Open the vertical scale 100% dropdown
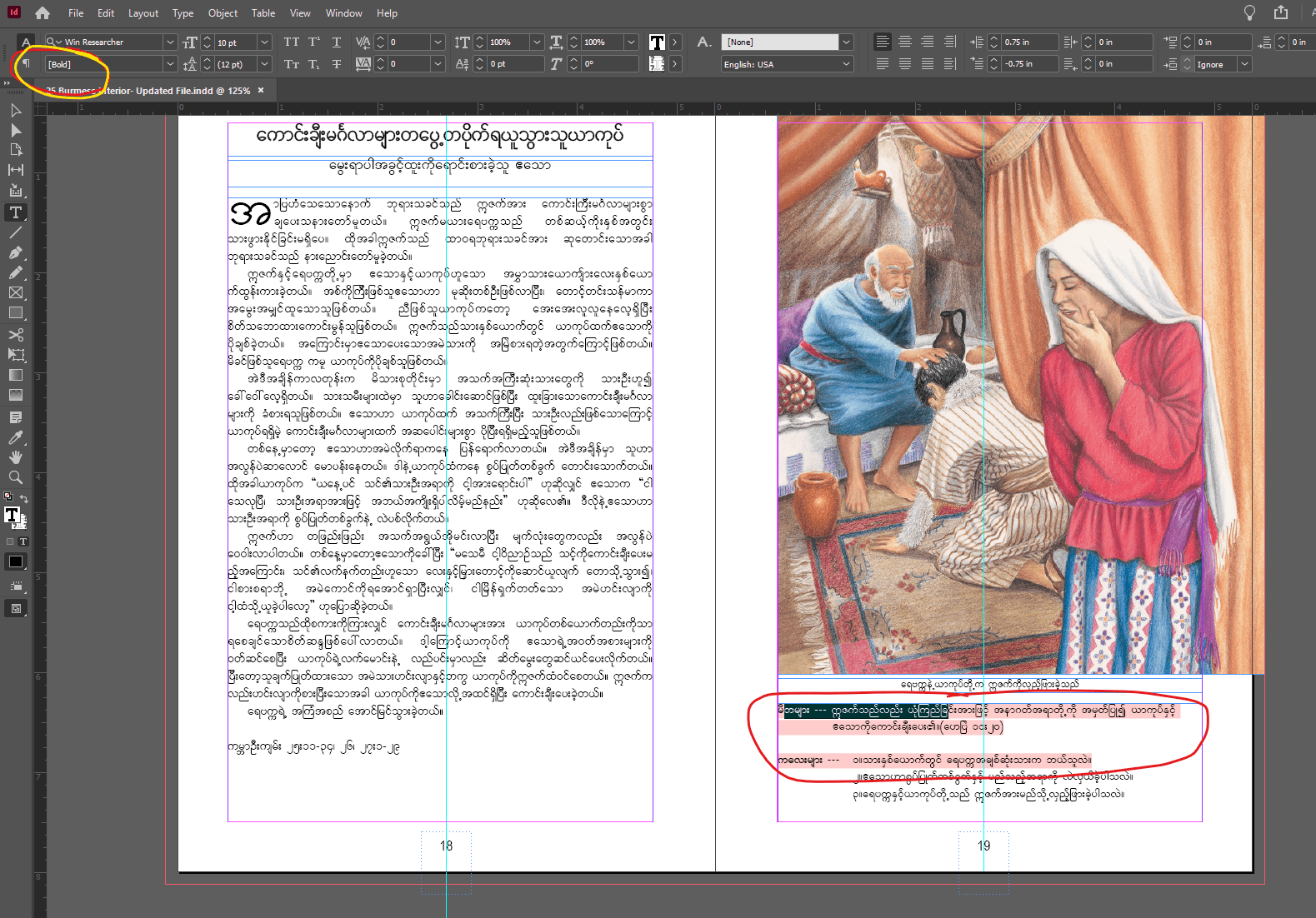The height and width of the screenshot is (918, 1316). point(537,42)
